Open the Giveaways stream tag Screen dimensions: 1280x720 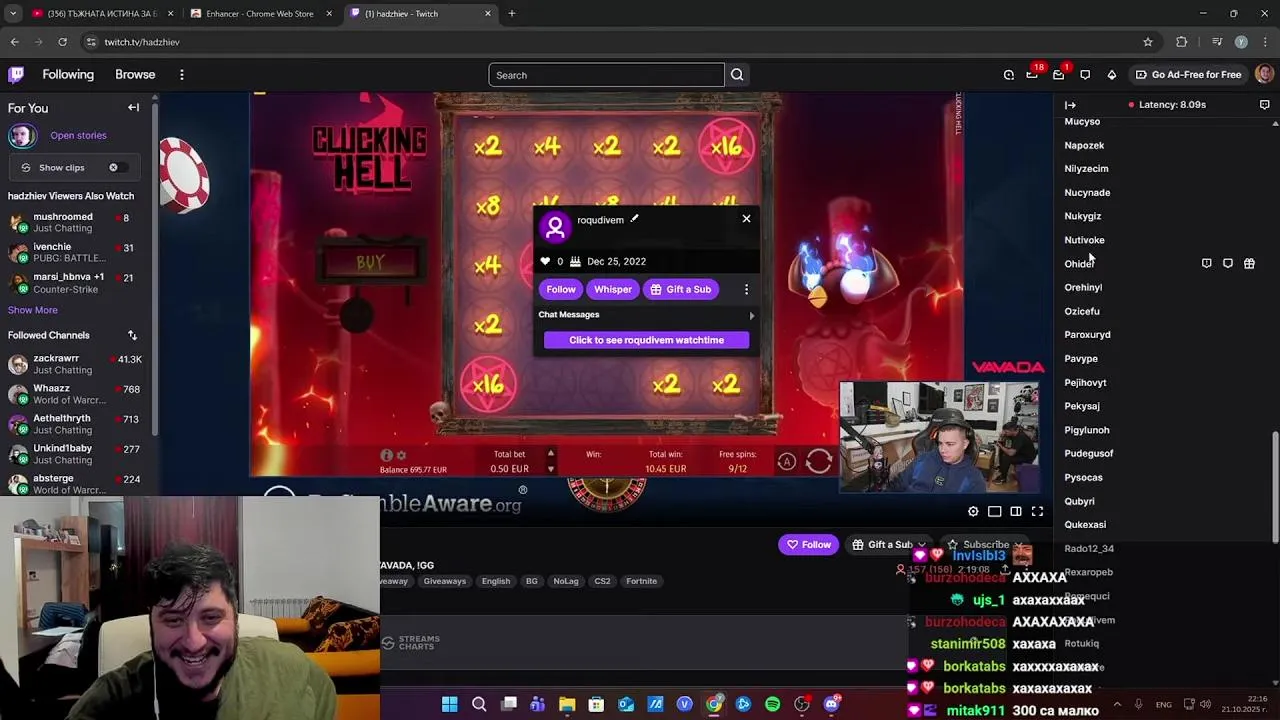pos(444,581)
